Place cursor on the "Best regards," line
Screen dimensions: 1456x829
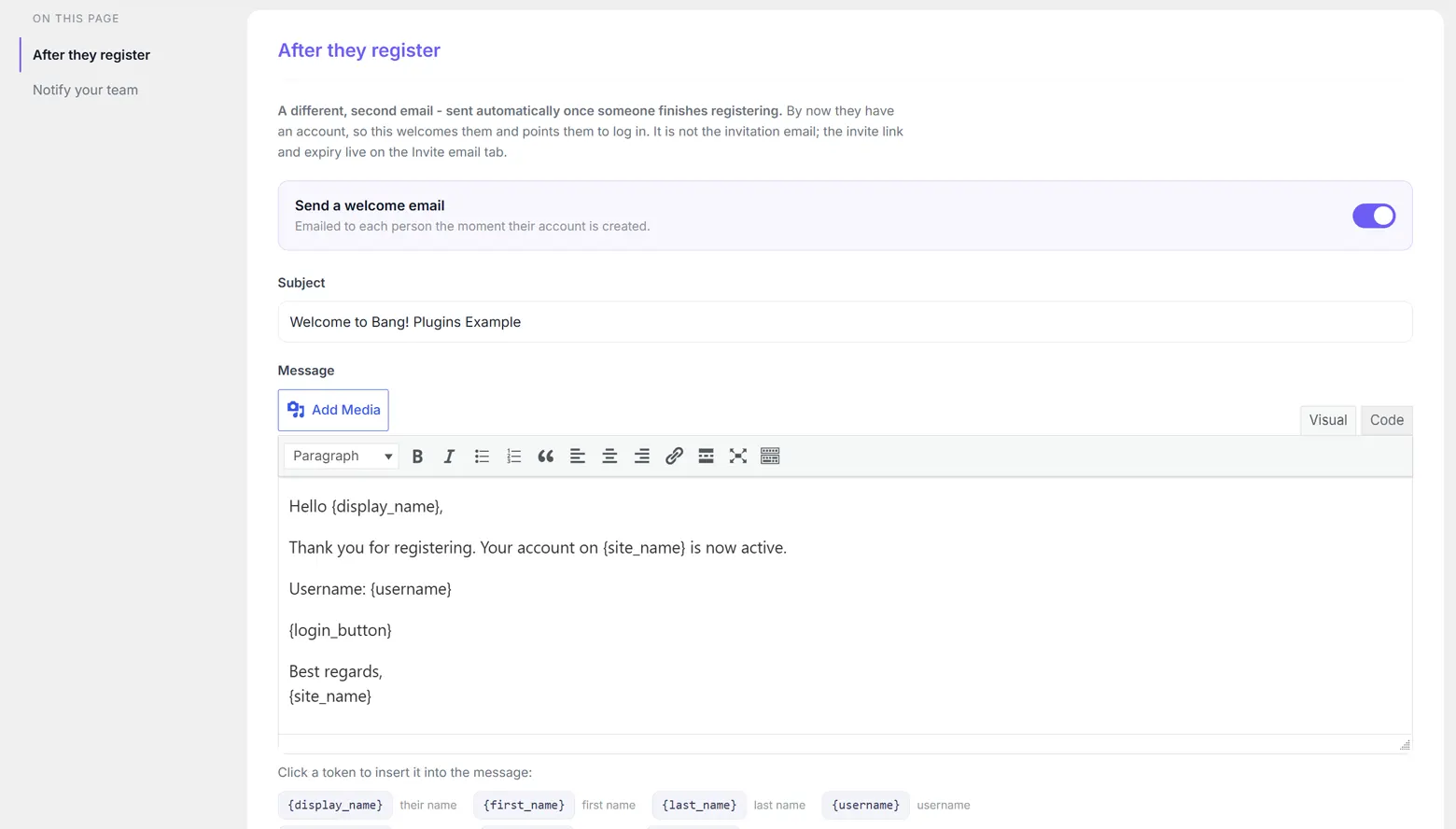click(x=336, y=671)
